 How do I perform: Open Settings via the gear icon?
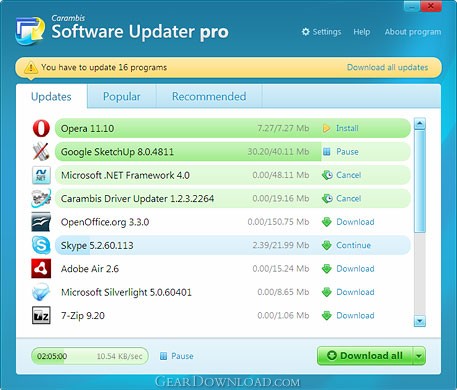point(305,32)
